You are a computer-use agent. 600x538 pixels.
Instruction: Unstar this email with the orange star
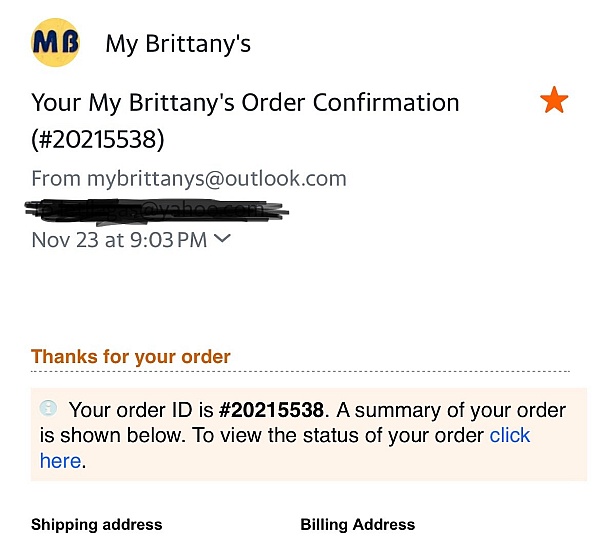[554, 100]
